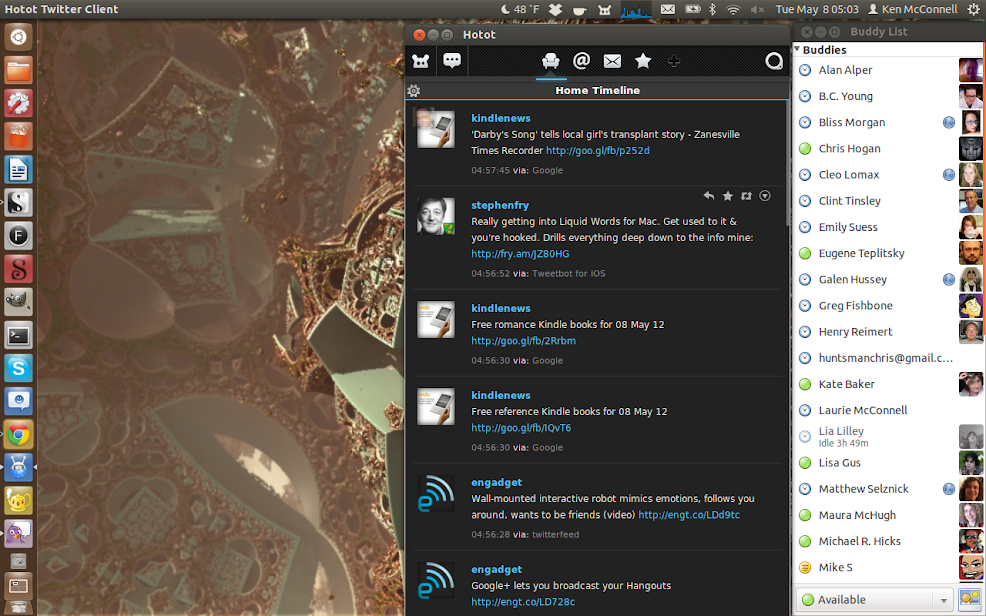Open the messaging envelope indicator
Screen dimensions: 986x616
pos(668,9)
